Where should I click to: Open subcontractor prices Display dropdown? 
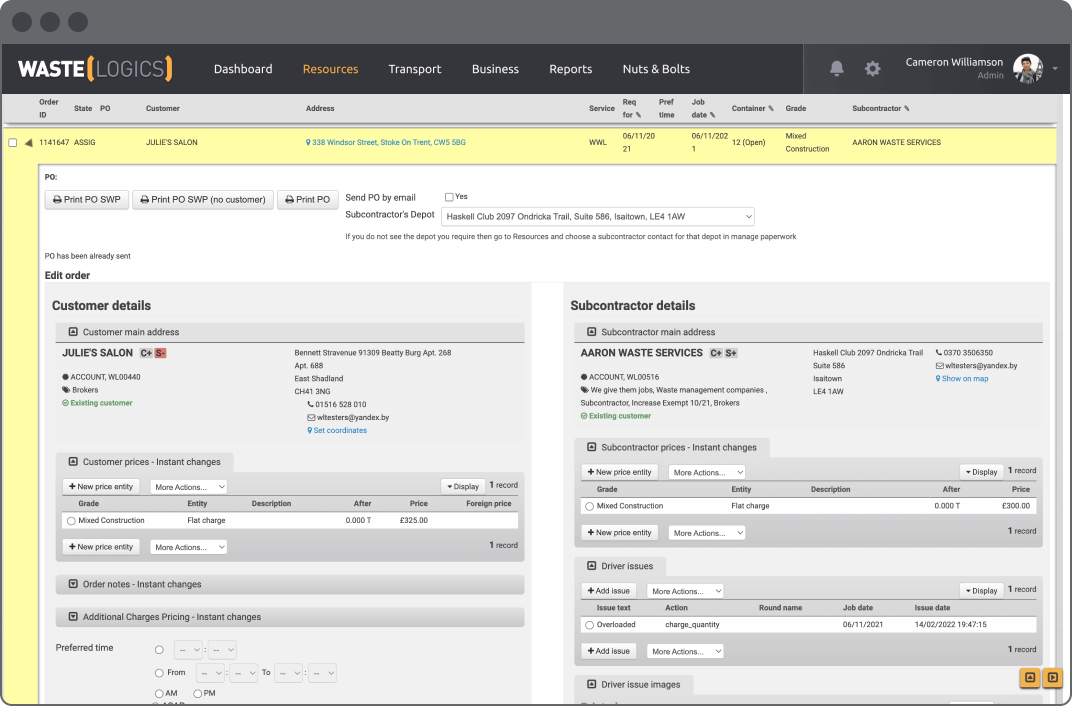tap(981, 472)
